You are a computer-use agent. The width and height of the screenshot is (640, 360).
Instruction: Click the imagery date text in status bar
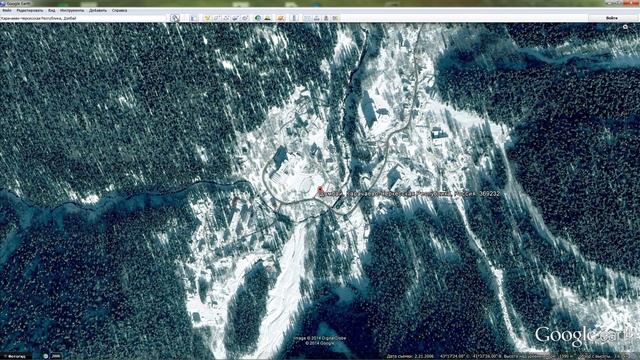pyautogui.click(x=411, y=356)
